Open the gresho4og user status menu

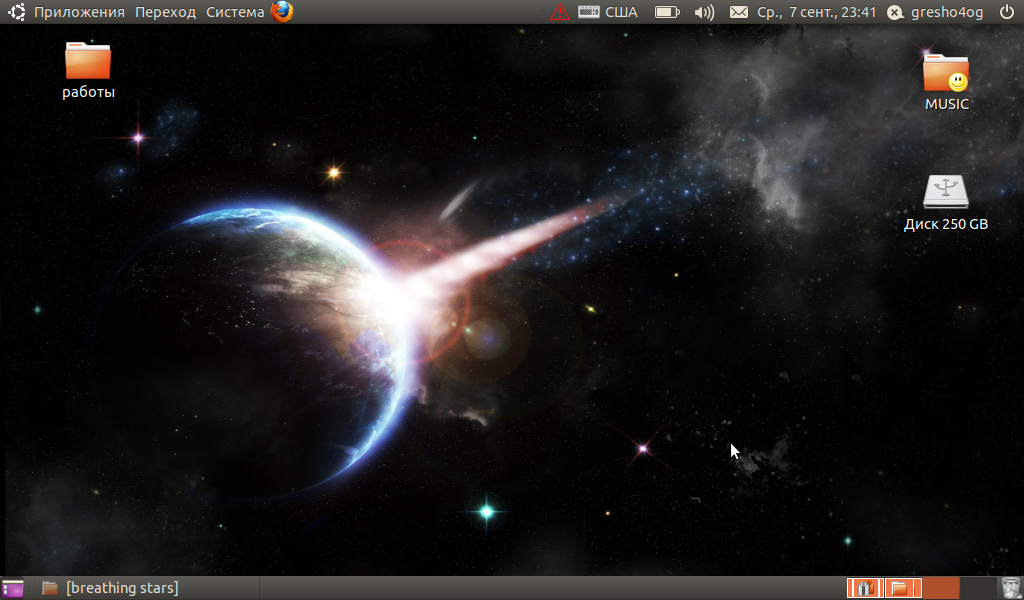(935, 12)
